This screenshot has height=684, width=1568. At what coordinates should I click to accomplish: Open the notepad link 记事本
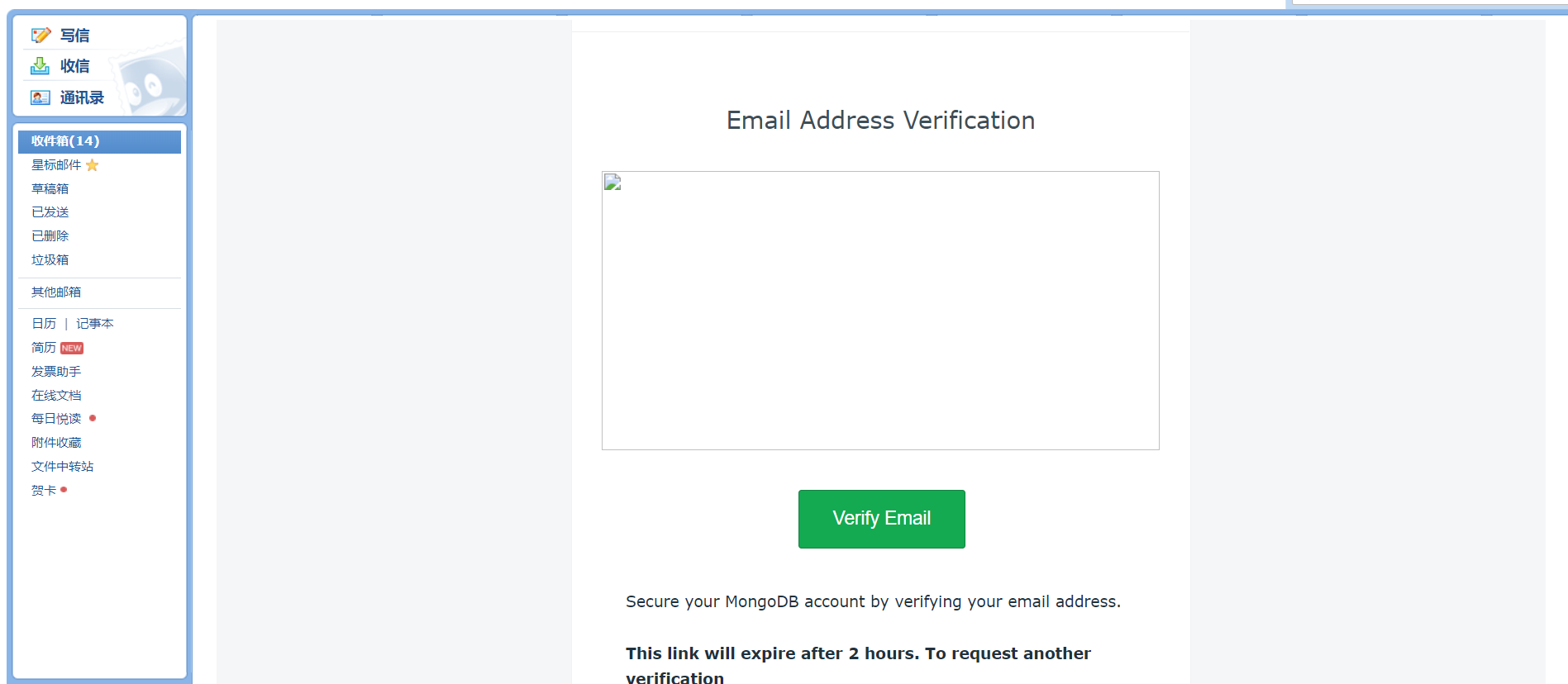coord(95,324)
